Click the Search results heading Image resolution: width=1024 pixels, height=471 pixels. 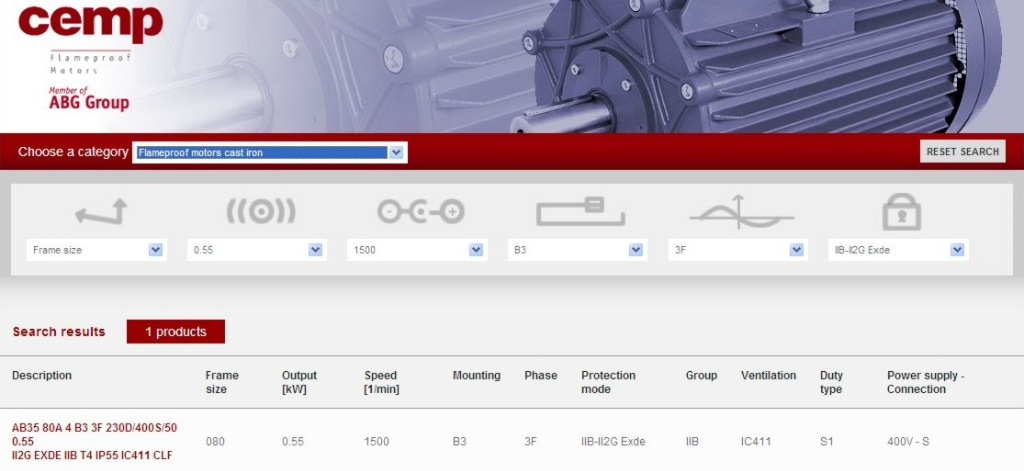click(x=59, y=331)
